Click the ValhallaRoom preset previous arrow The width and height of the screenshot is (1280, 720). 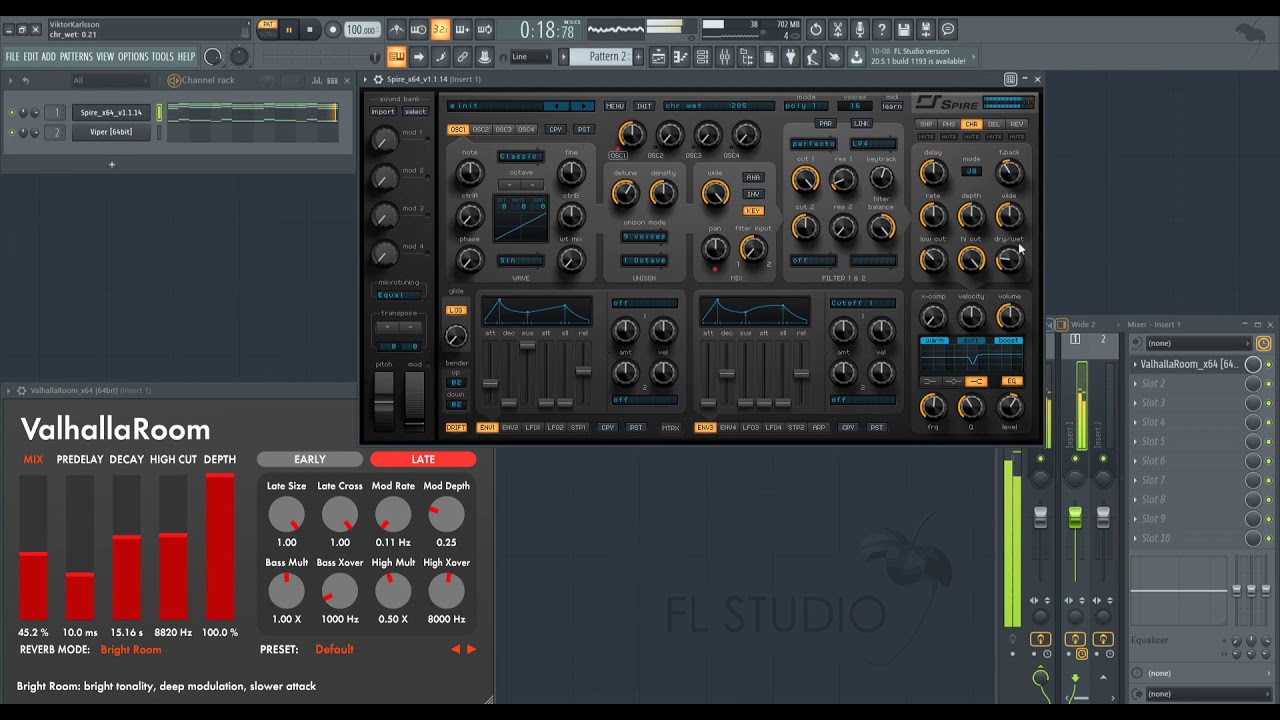point(456,650)
